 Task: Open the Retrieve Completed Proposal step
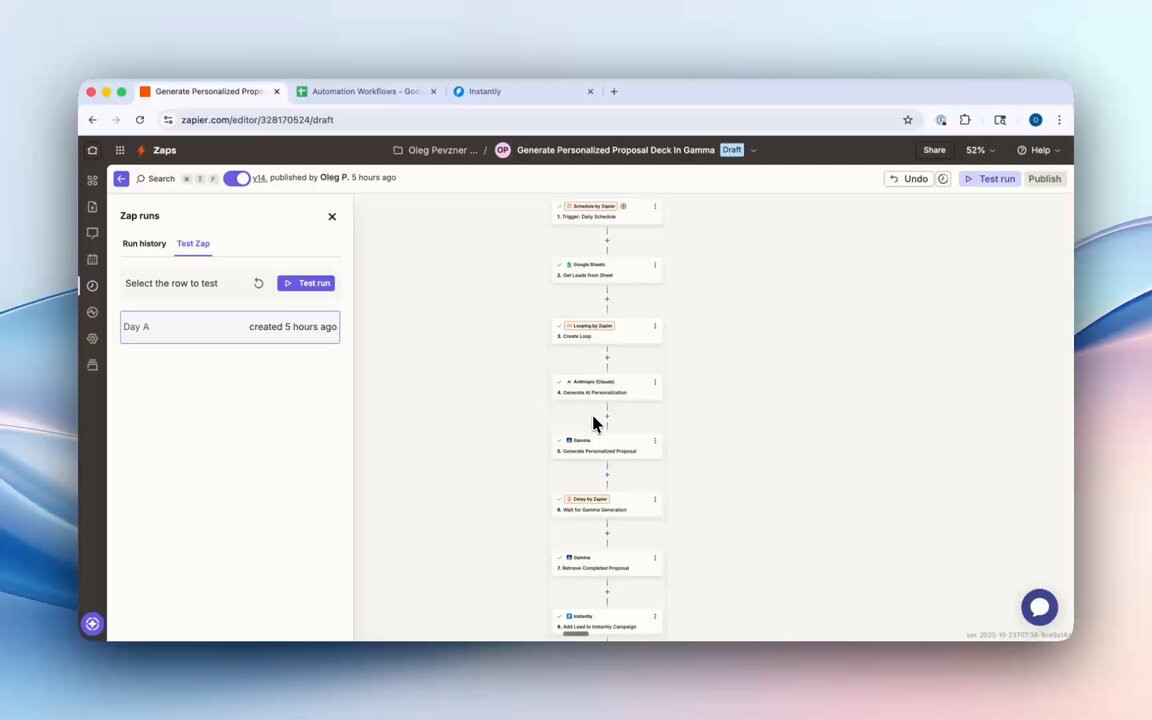607,563
